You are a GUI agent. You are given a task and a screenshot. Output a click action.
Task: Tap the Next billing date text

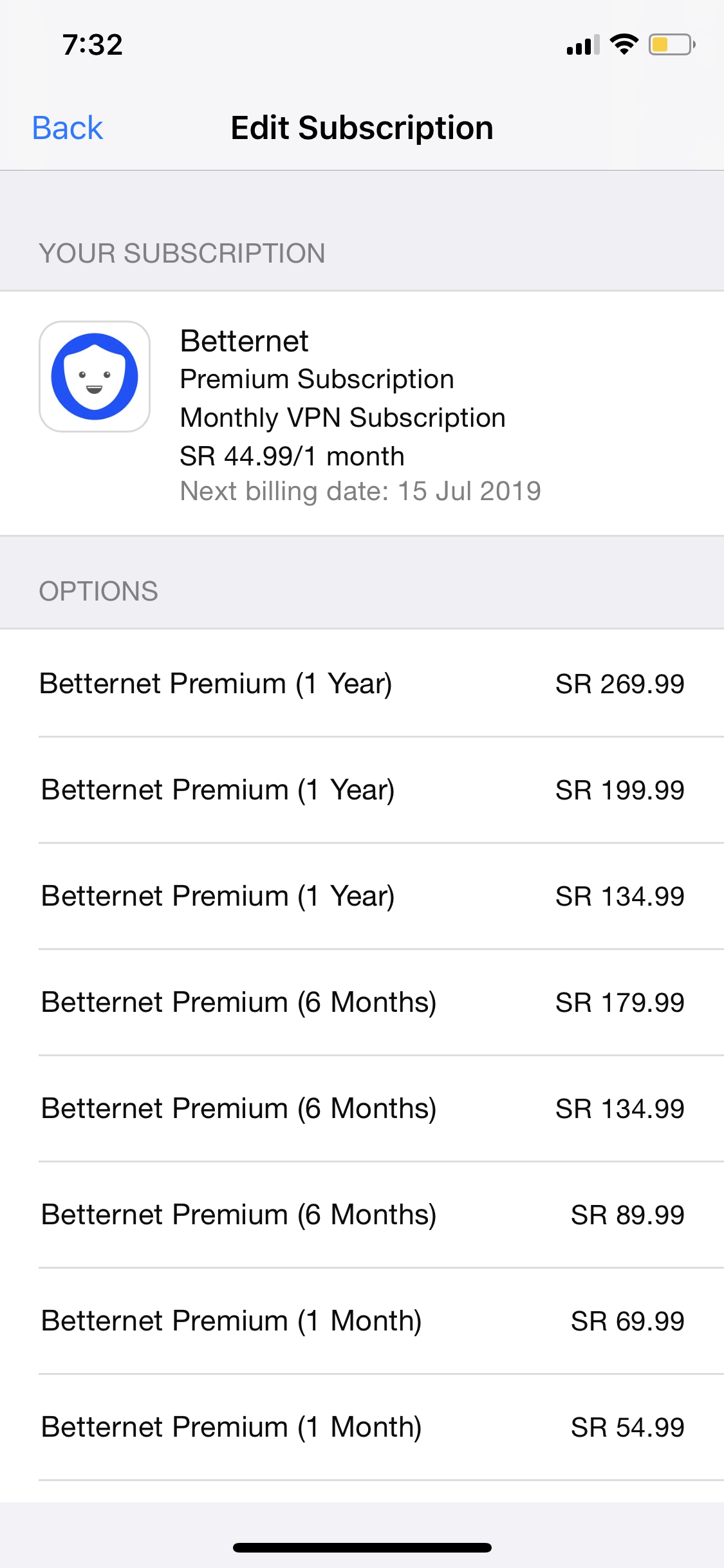coord(360,491)
